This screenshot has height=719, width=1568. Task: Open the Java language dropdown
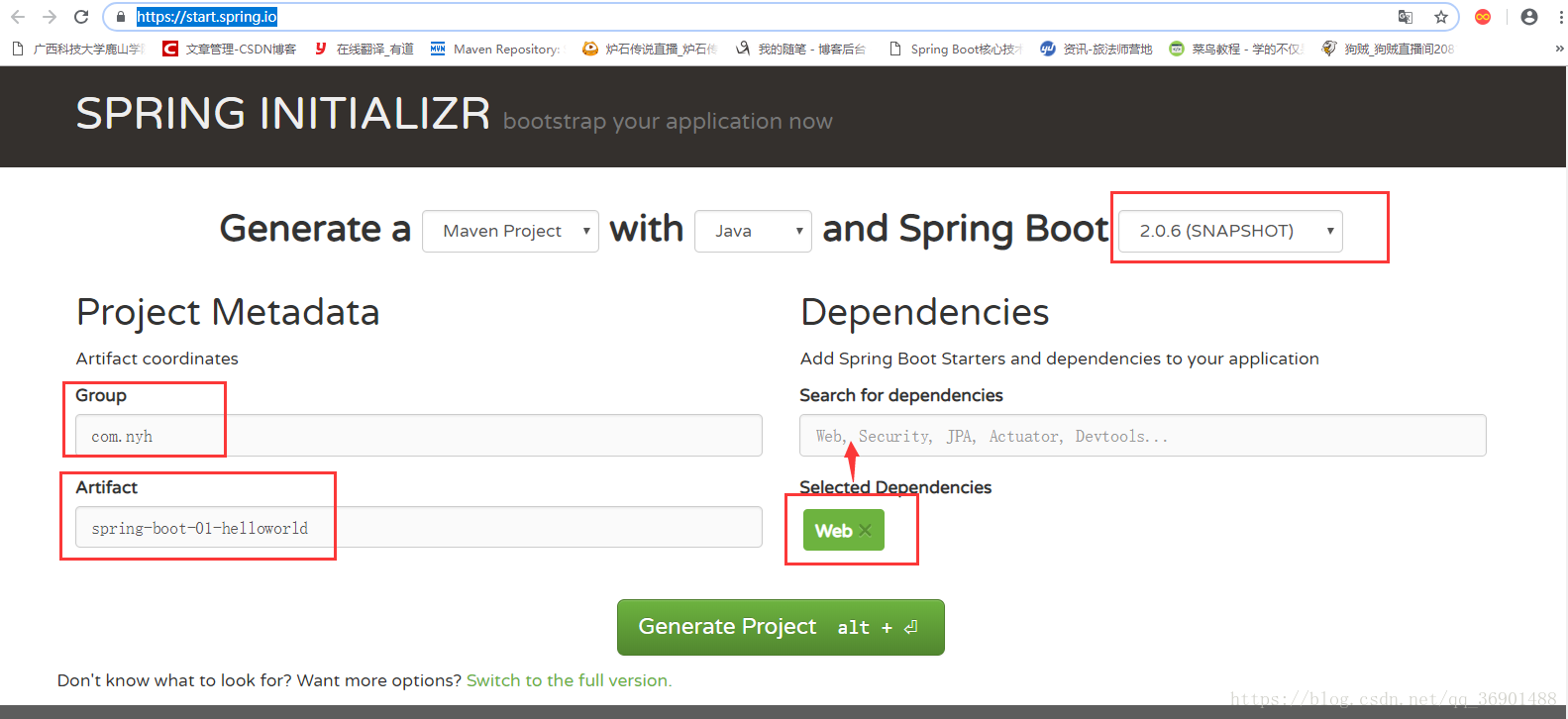pos(753,231)
